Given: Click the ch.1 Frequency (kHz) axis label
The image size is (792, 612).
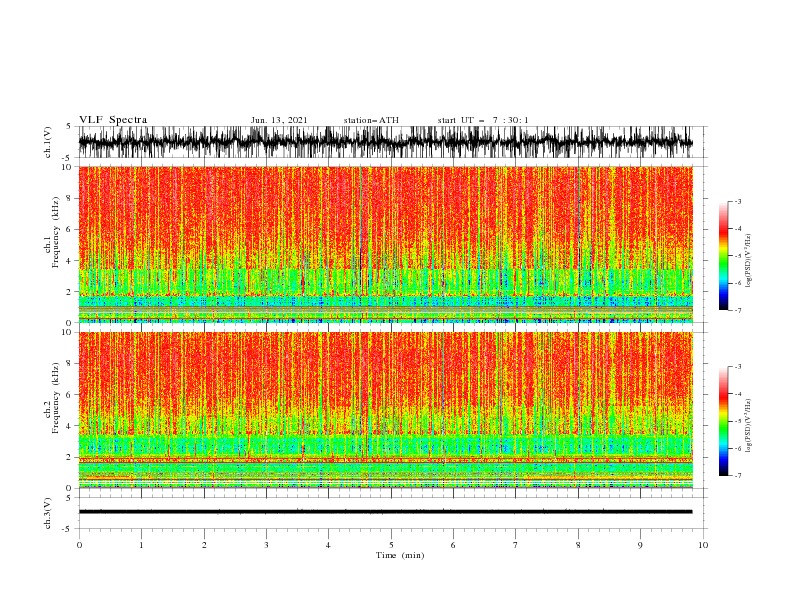Looking at the screenshot, I should point(52,232).
